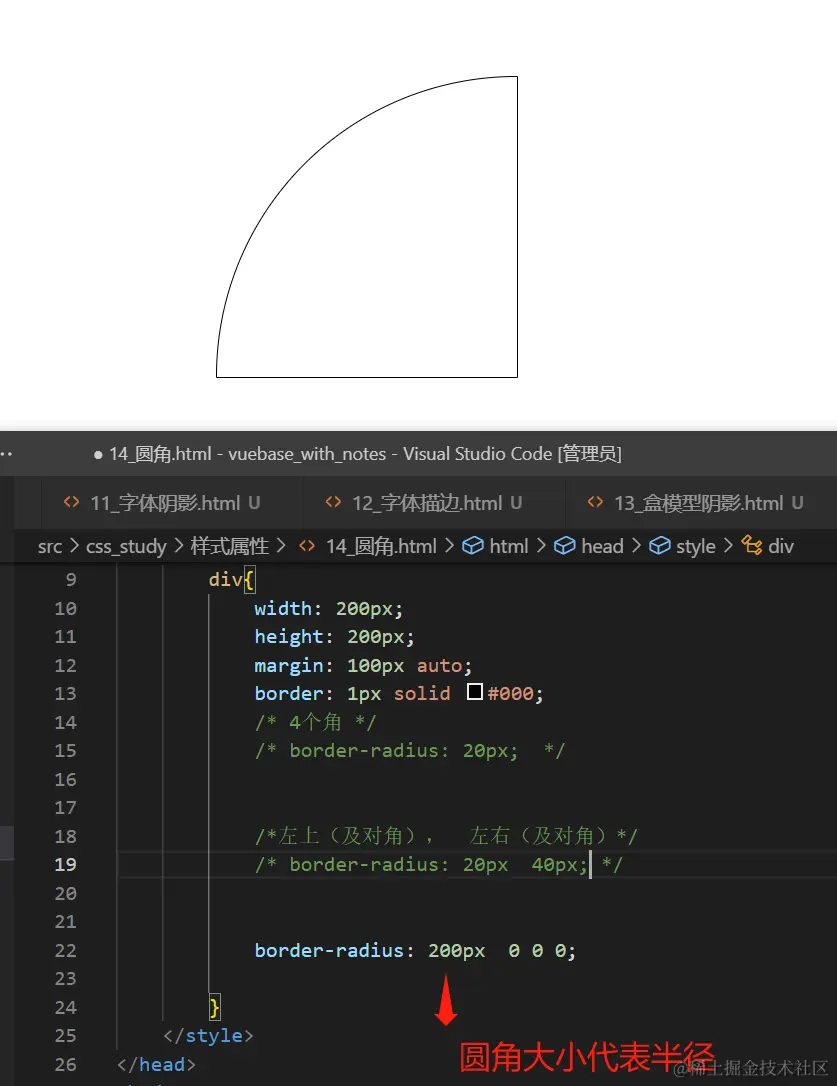Click the '/* 4个角 */' comment

coord(316,722)
